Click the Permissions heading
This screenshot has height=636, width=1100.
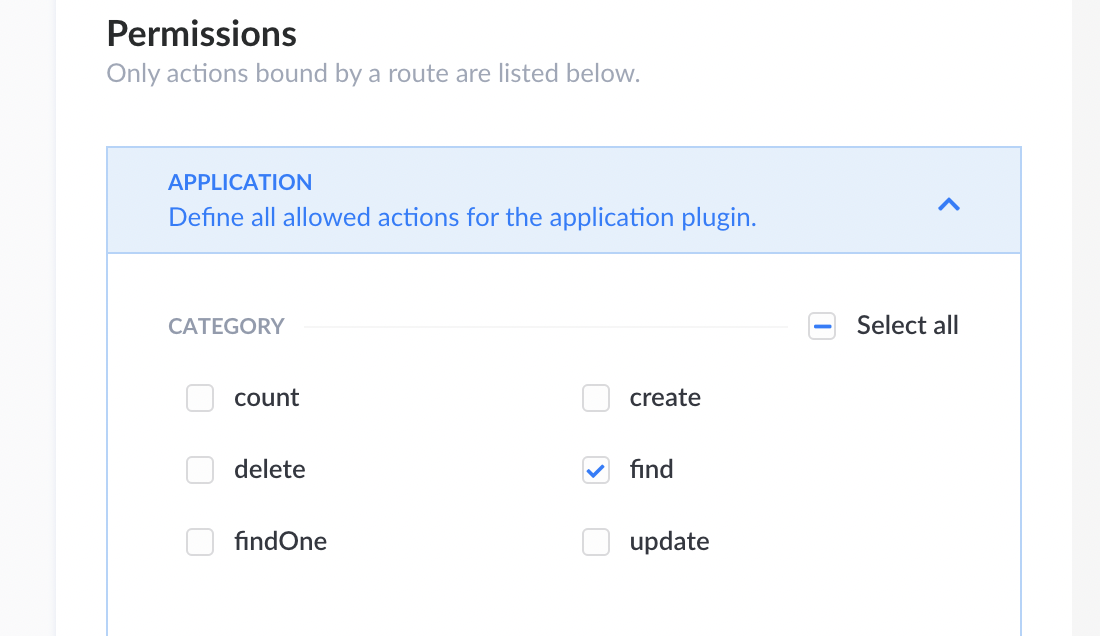pos(201,34)
